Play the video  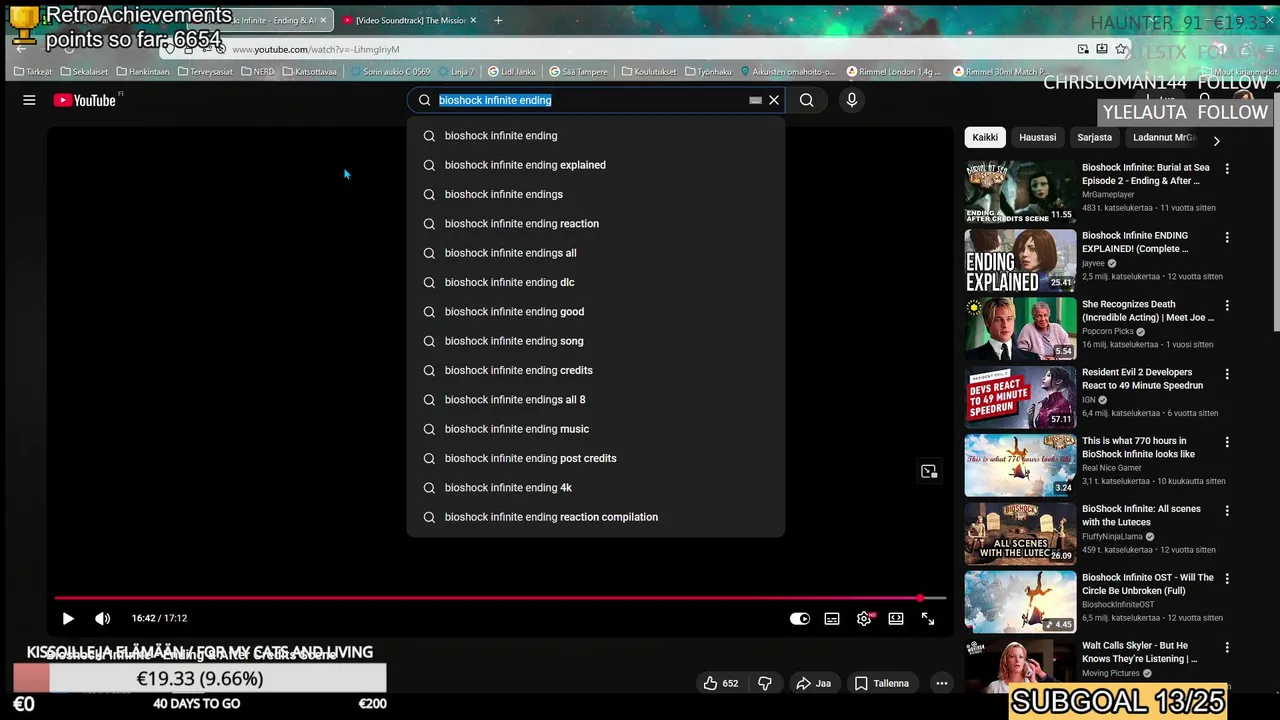pyautogui.click(x=68, y=619)
